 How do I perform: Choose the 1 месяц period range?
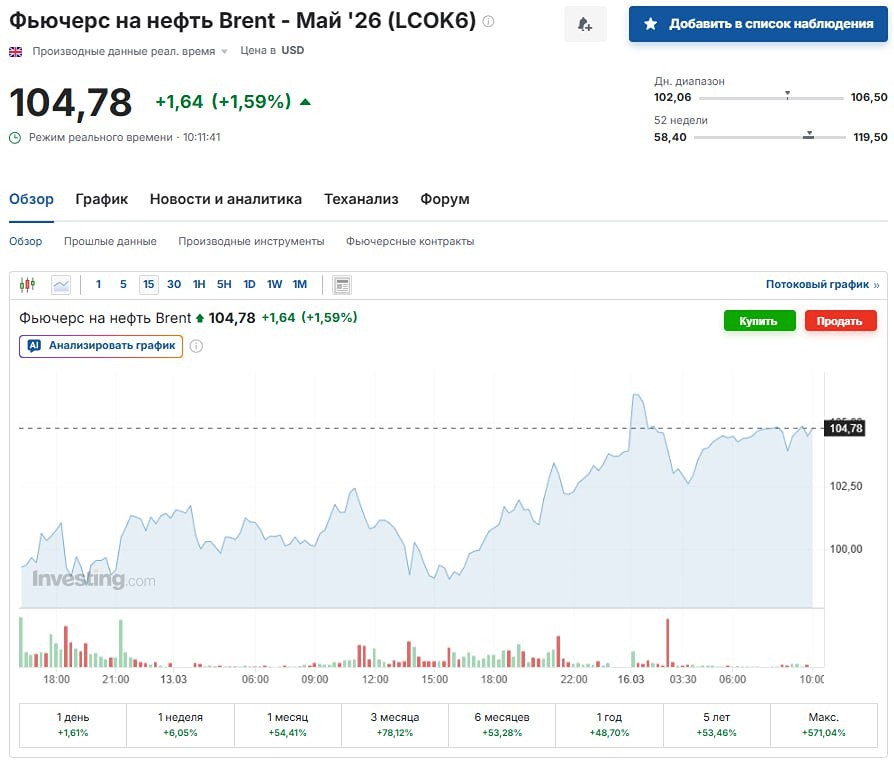click(288, 724)
